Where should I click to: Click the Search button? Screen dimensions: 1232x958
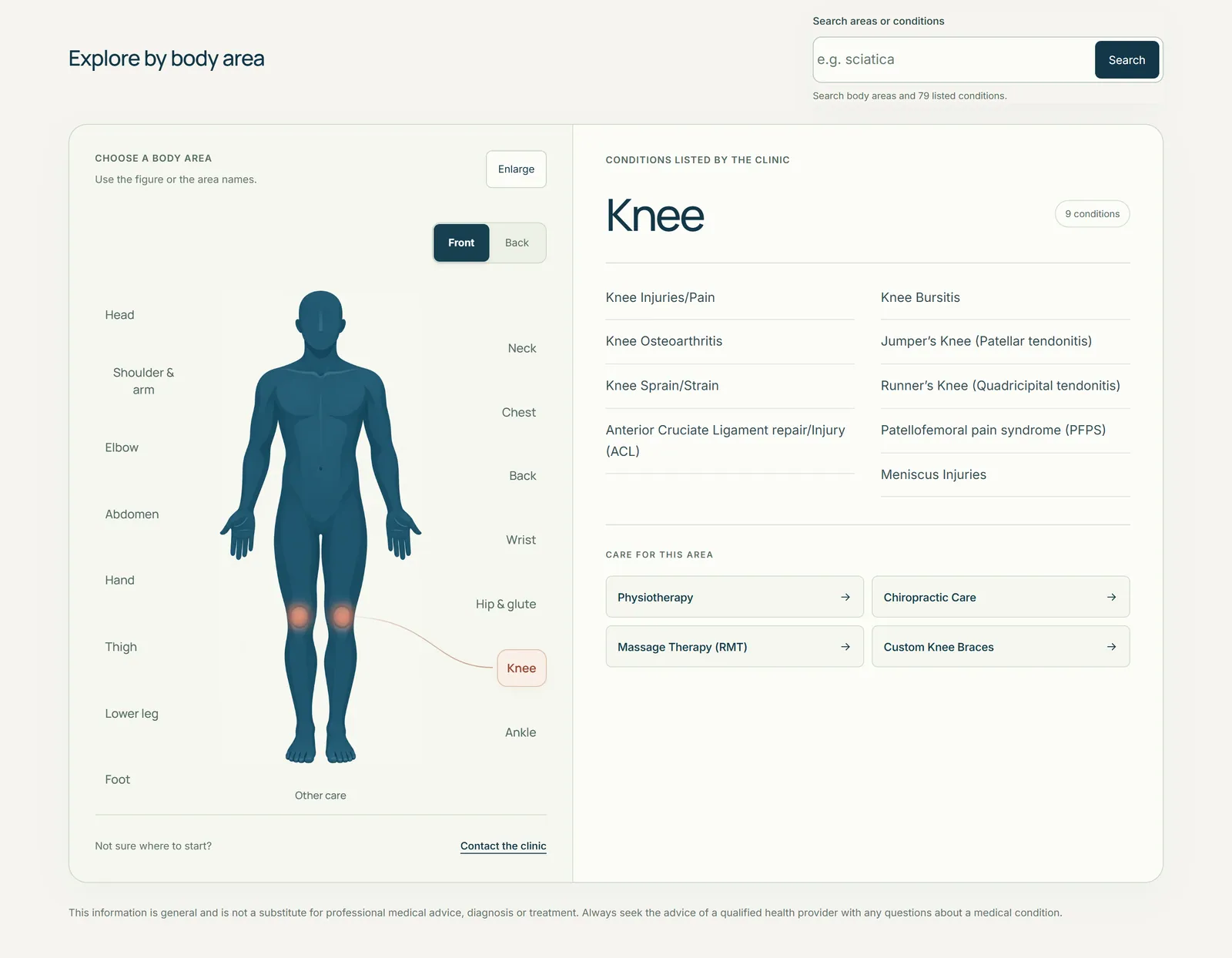point(1127,60)
